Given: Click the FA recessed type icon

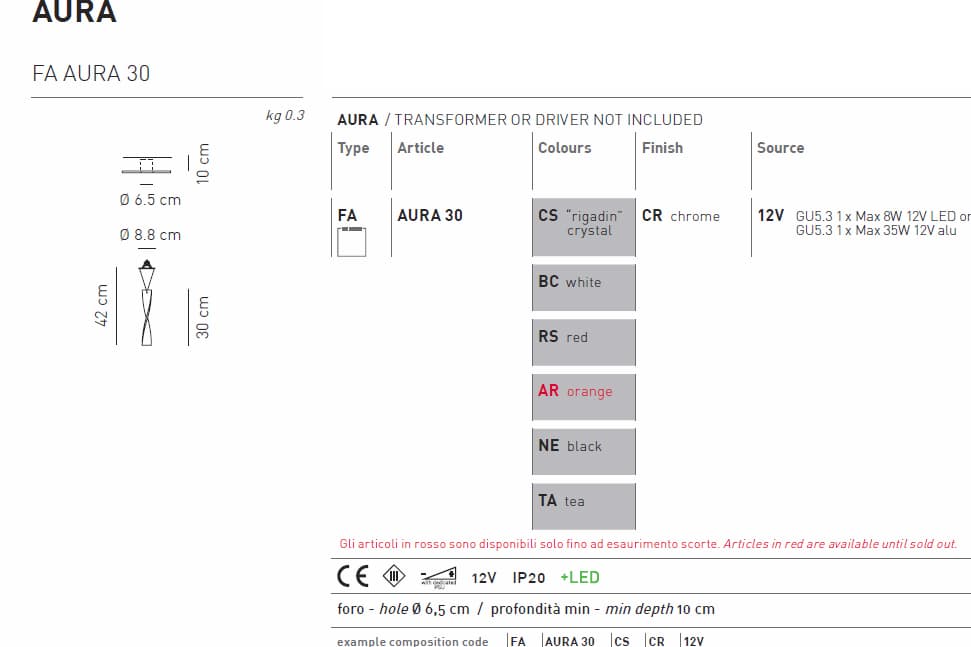Looking at the screenshot, I should (x=351, y=241).
